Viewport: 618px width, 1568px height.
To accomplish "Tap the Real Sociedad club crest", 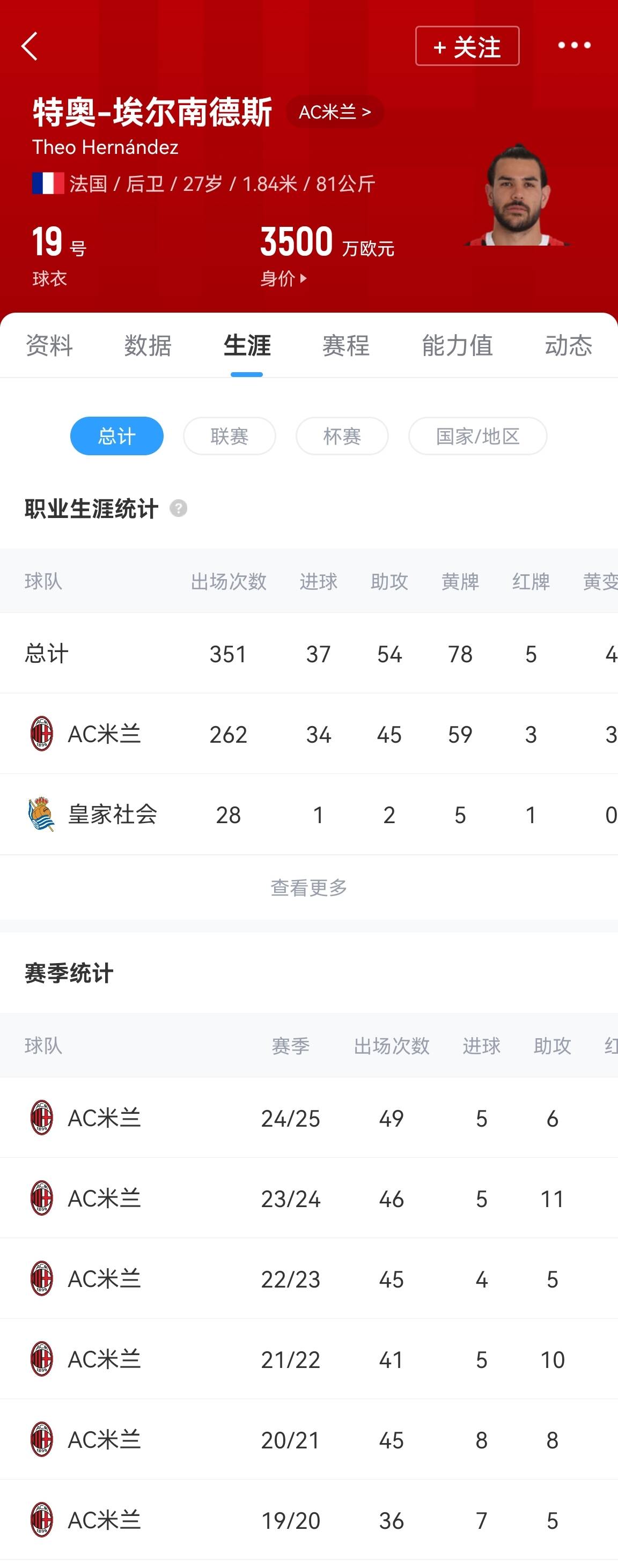I will [x=41, y=815].
